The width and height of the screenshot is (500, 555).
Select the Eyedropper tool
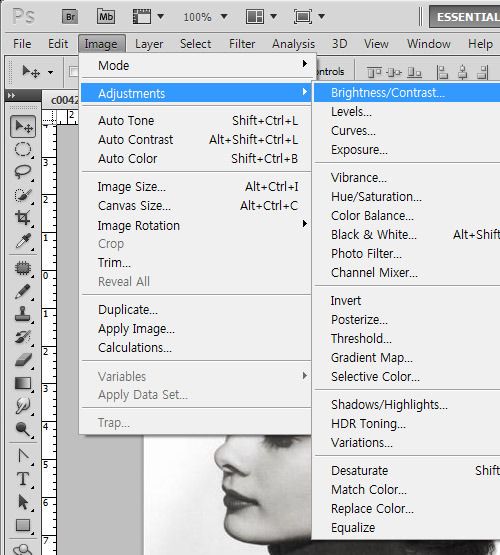(23, 241)
